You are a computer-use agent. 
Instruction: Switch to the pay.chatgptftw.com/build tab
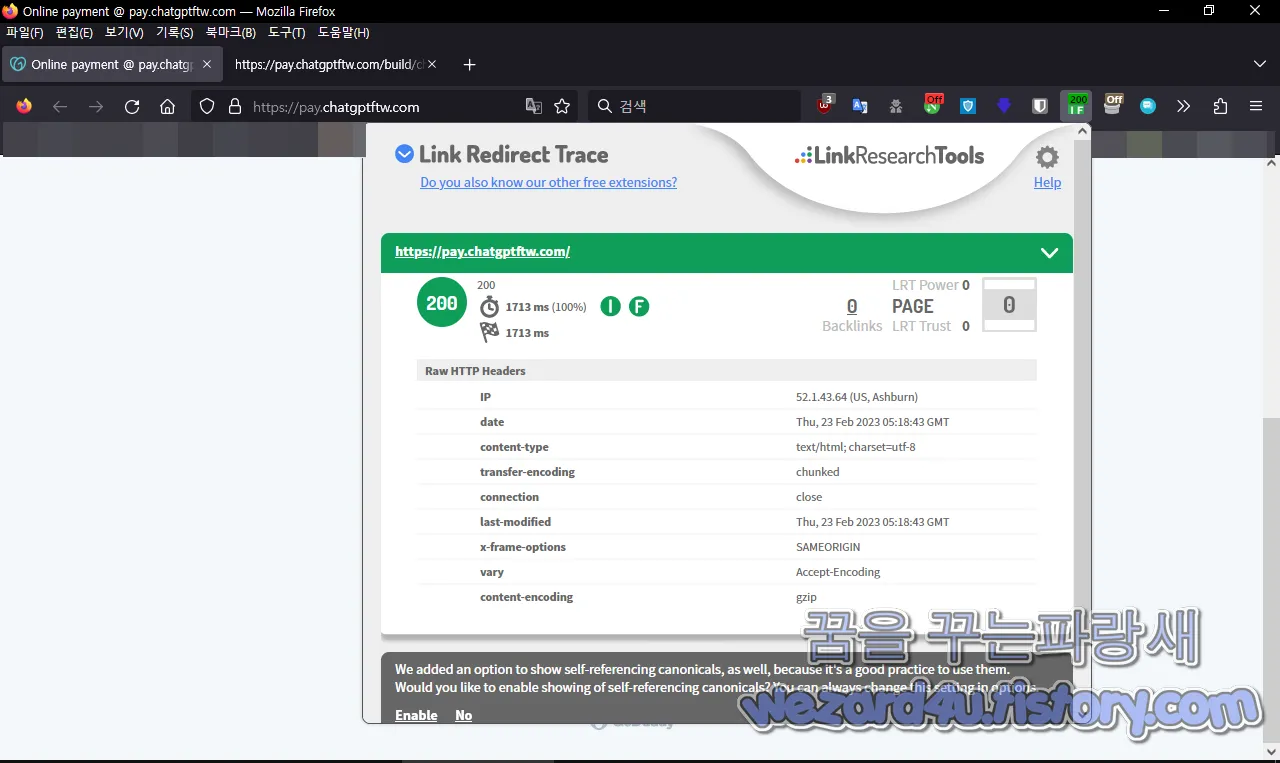tap(334, 64)
